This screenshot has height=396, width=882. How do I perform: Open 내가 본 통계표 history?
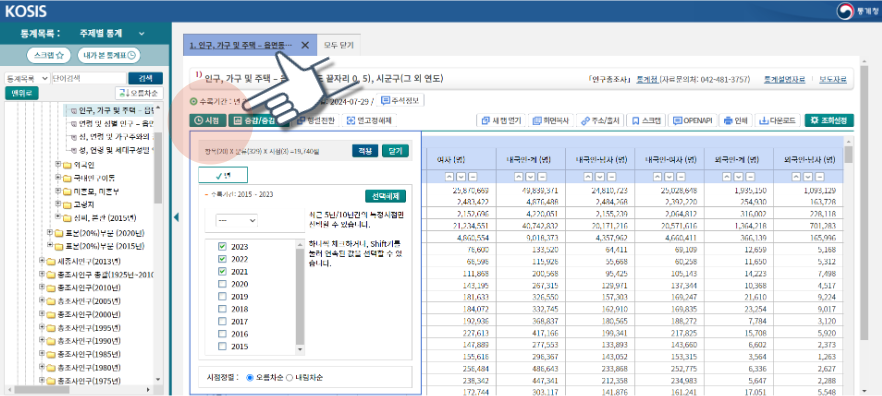pos(109,55)
